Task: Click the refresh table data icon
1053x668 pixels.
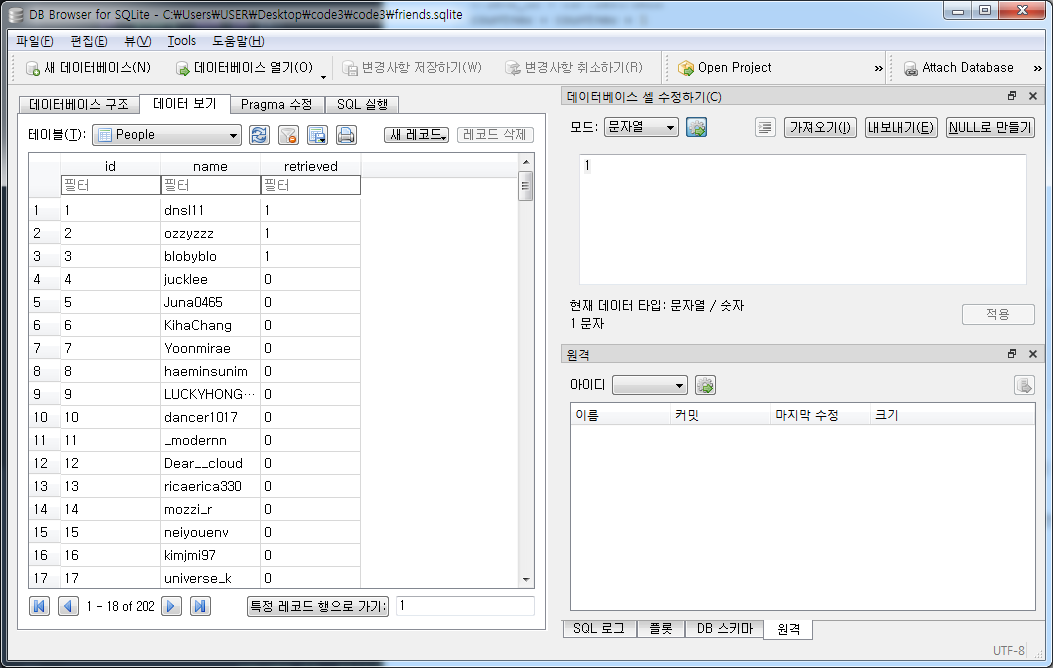Action: (259, 135)
